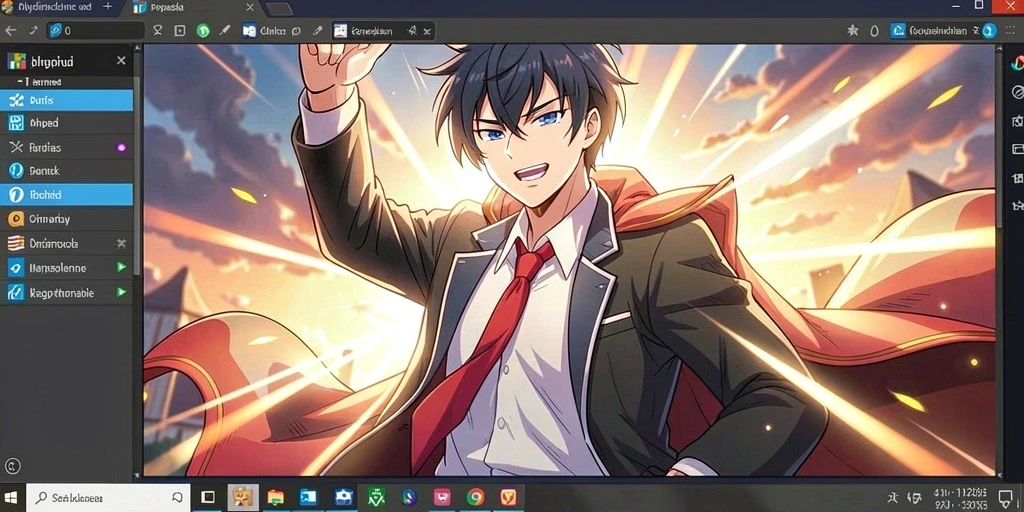Viewport: 1024px width, 512px height.
Task: Click the star icon in the top-right toolbar
Action: pos(853,30)
